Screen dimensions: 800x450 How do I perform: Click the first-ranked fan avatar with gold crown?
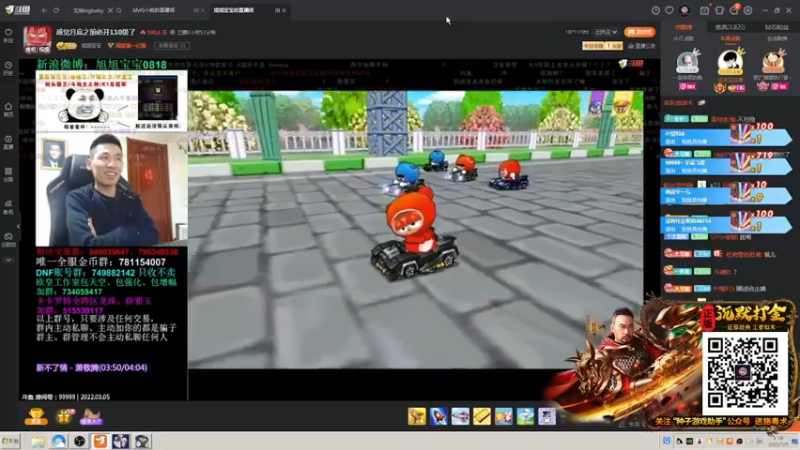(730, 64)
